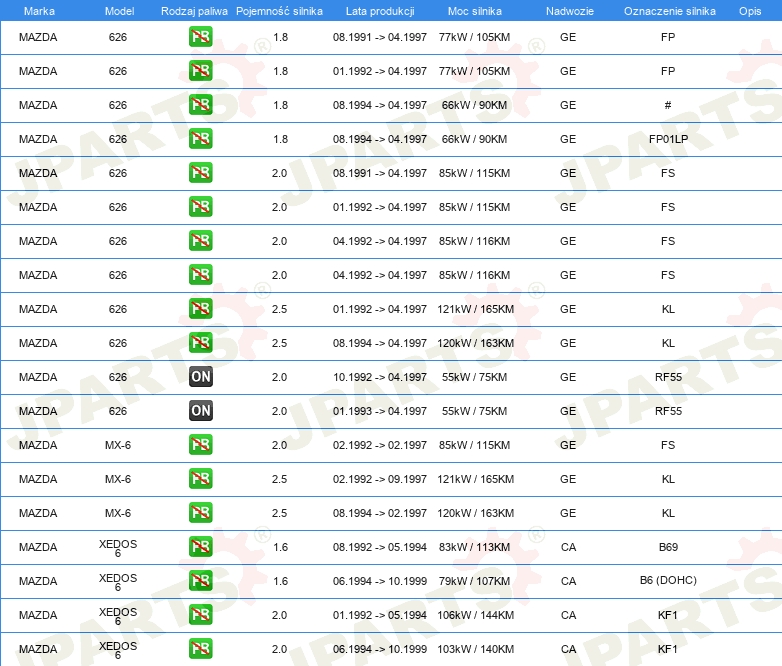782x666 pixels.
Task: Select the '#' engine code cell
Action: 668,105
